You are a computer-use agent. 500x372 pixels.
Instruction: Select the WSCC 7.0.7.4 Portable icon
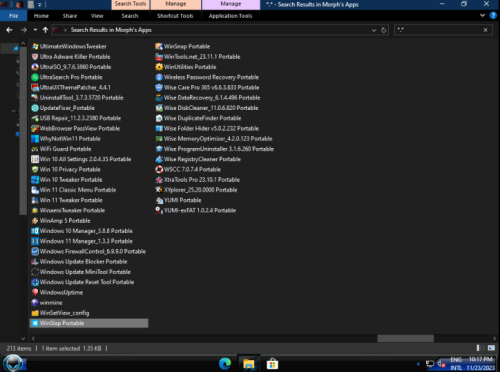pos(159,169)
